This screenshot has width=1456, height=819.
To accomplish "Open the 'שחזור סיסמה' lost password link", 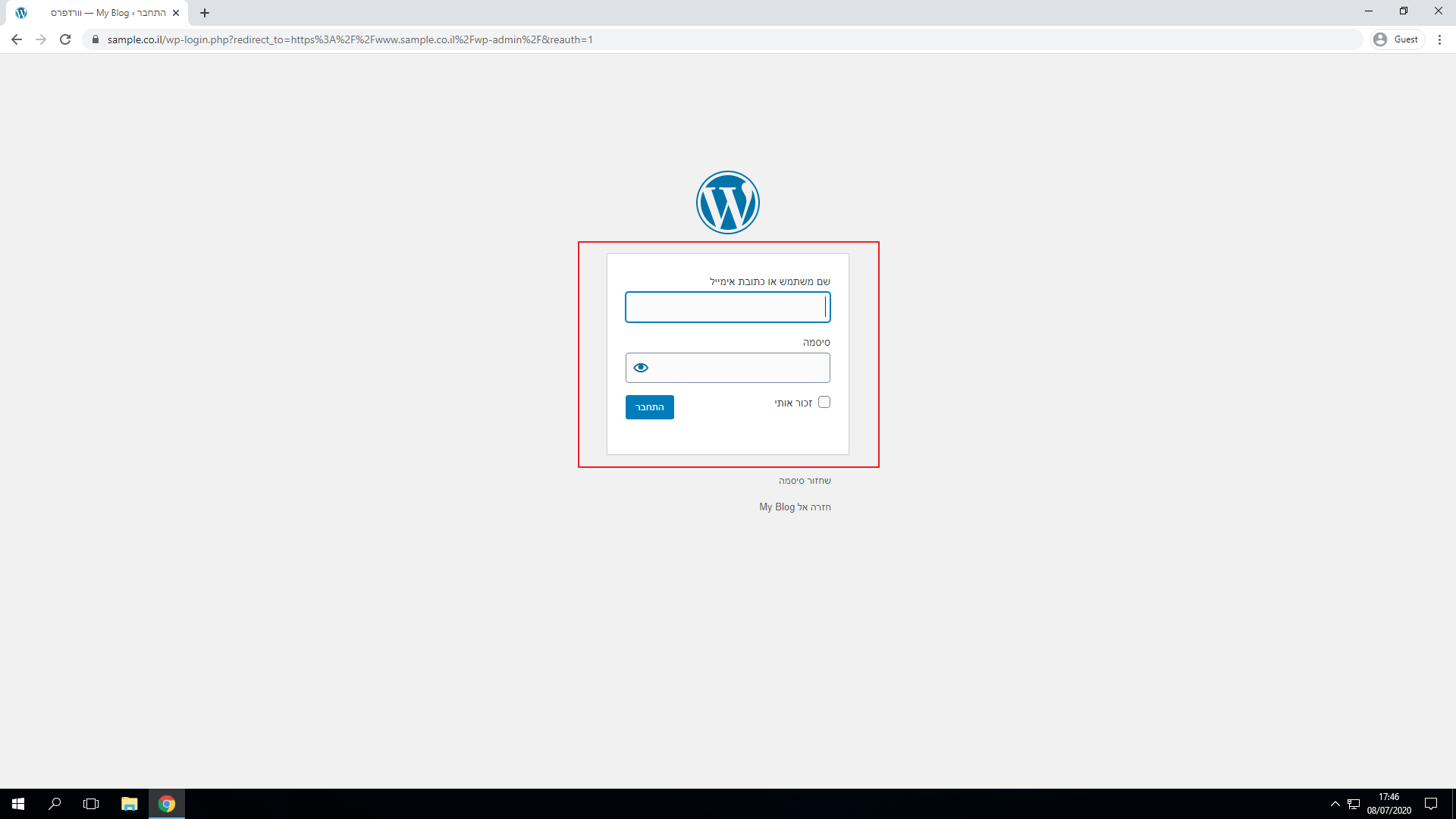I will pyautogui.click(x=805, y=481).
